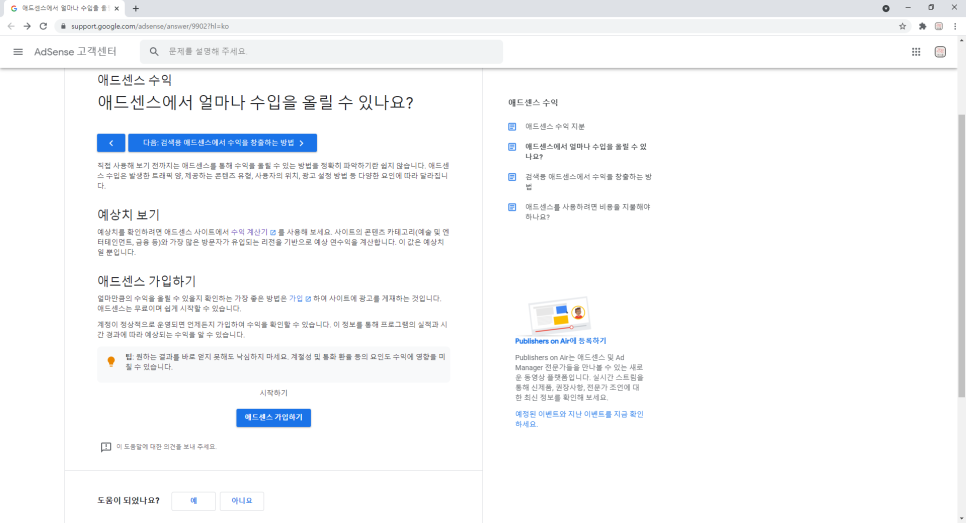The image size is (966, 523).
Task: Open 애드센스 수익 지분 sidebar article
Action: [x=554, y=126]
